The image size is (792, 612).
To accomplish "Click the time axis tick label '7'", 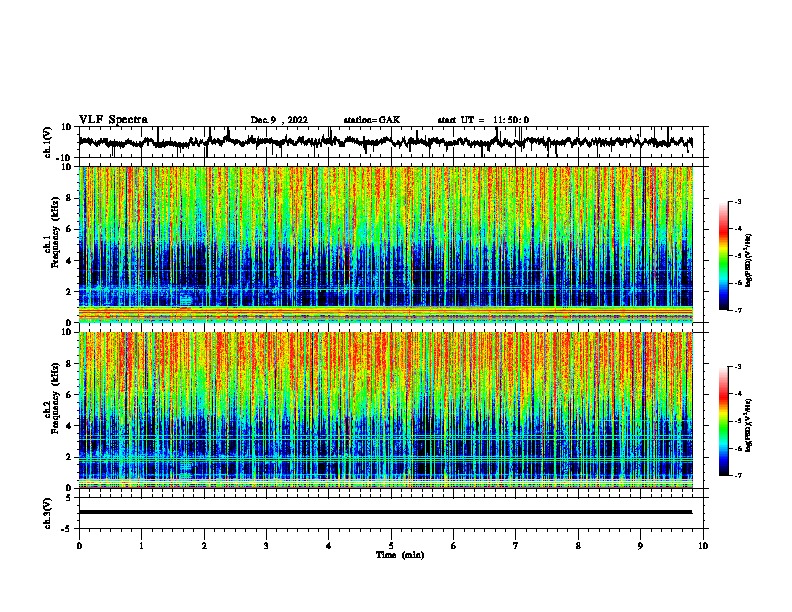I will (516, 546).
